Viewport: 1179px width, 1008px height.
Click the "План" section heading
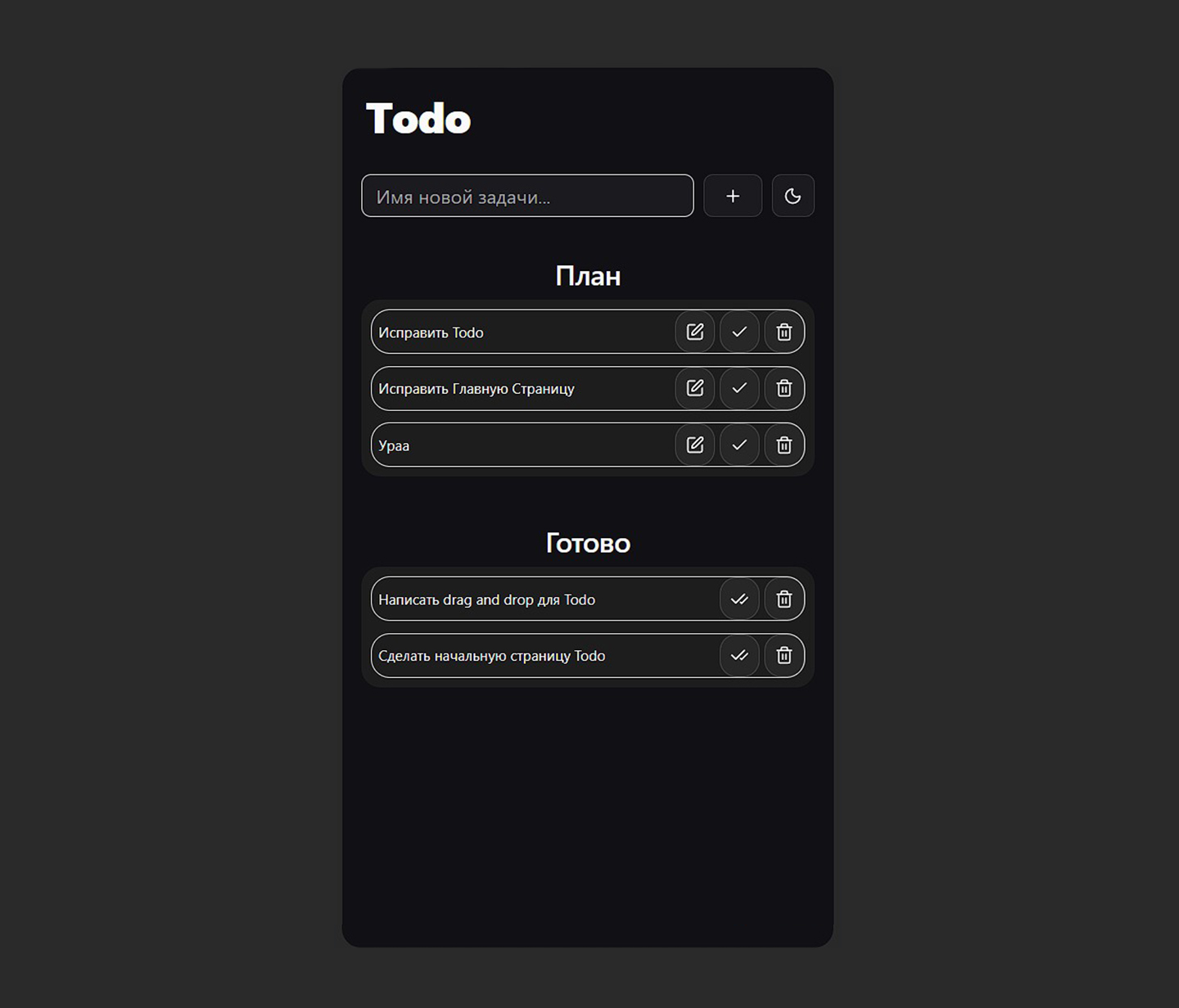coord(588,276)
